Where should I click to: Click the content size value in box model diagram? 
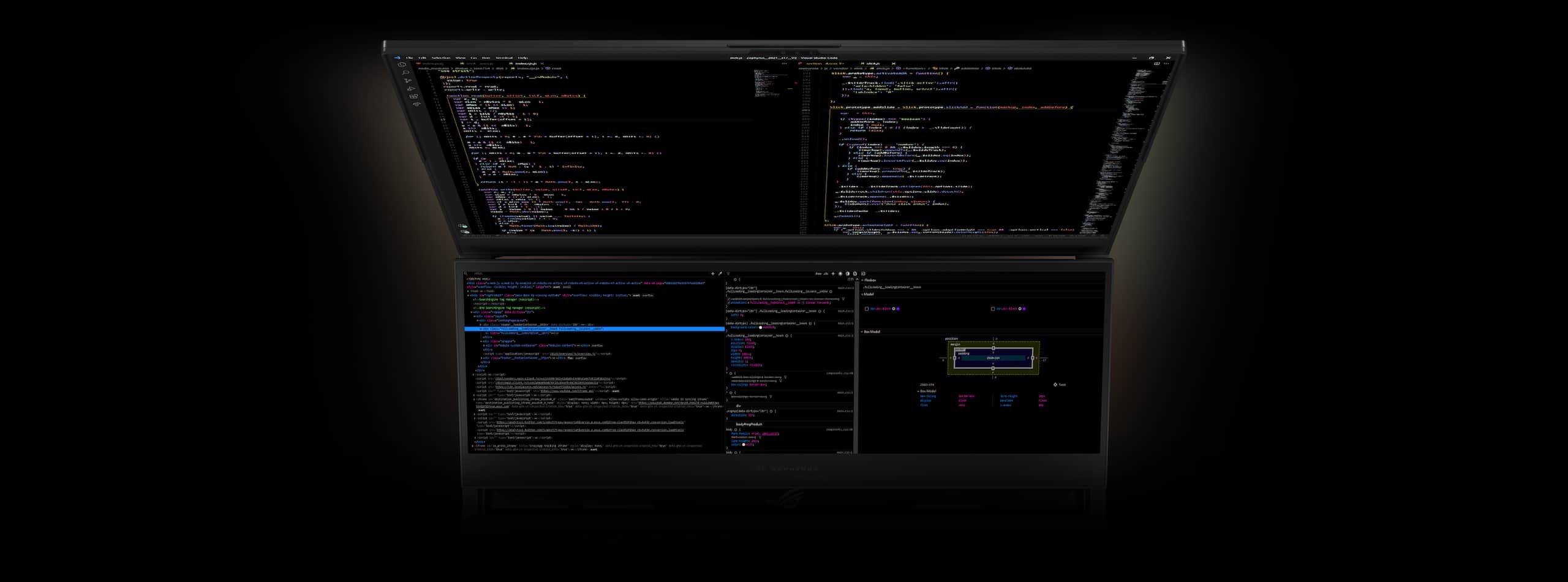(x=993, y=358)
